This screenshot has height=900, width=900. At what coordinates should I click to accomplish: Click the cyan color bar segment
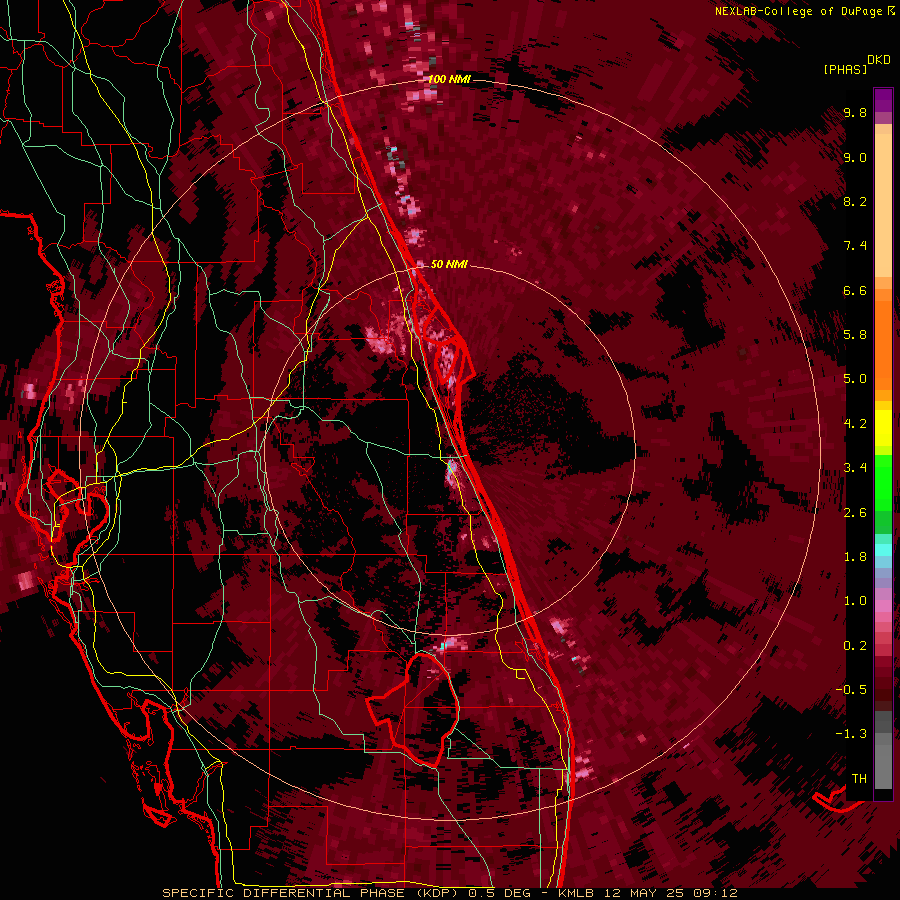(x=883, y=550)
